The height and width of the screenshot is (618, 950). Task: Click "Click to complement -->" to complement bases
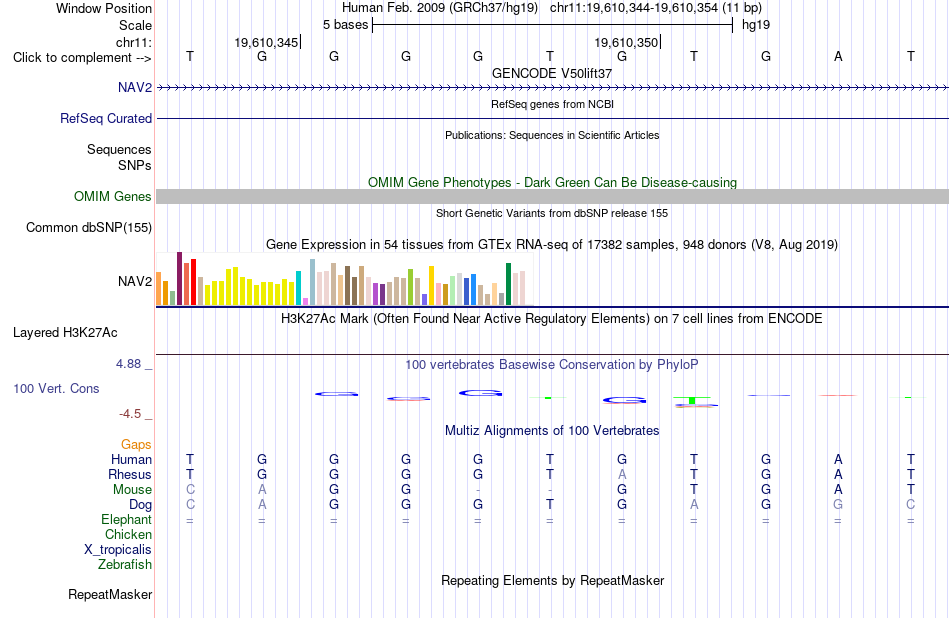[x=82, y=58]
